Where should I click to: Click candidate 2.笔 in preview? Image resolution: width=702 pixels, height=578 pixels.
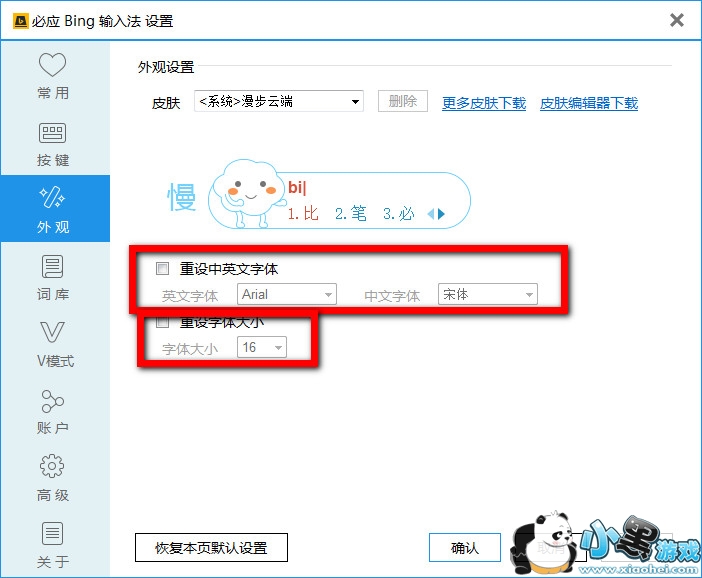click(x=351, y=214)
